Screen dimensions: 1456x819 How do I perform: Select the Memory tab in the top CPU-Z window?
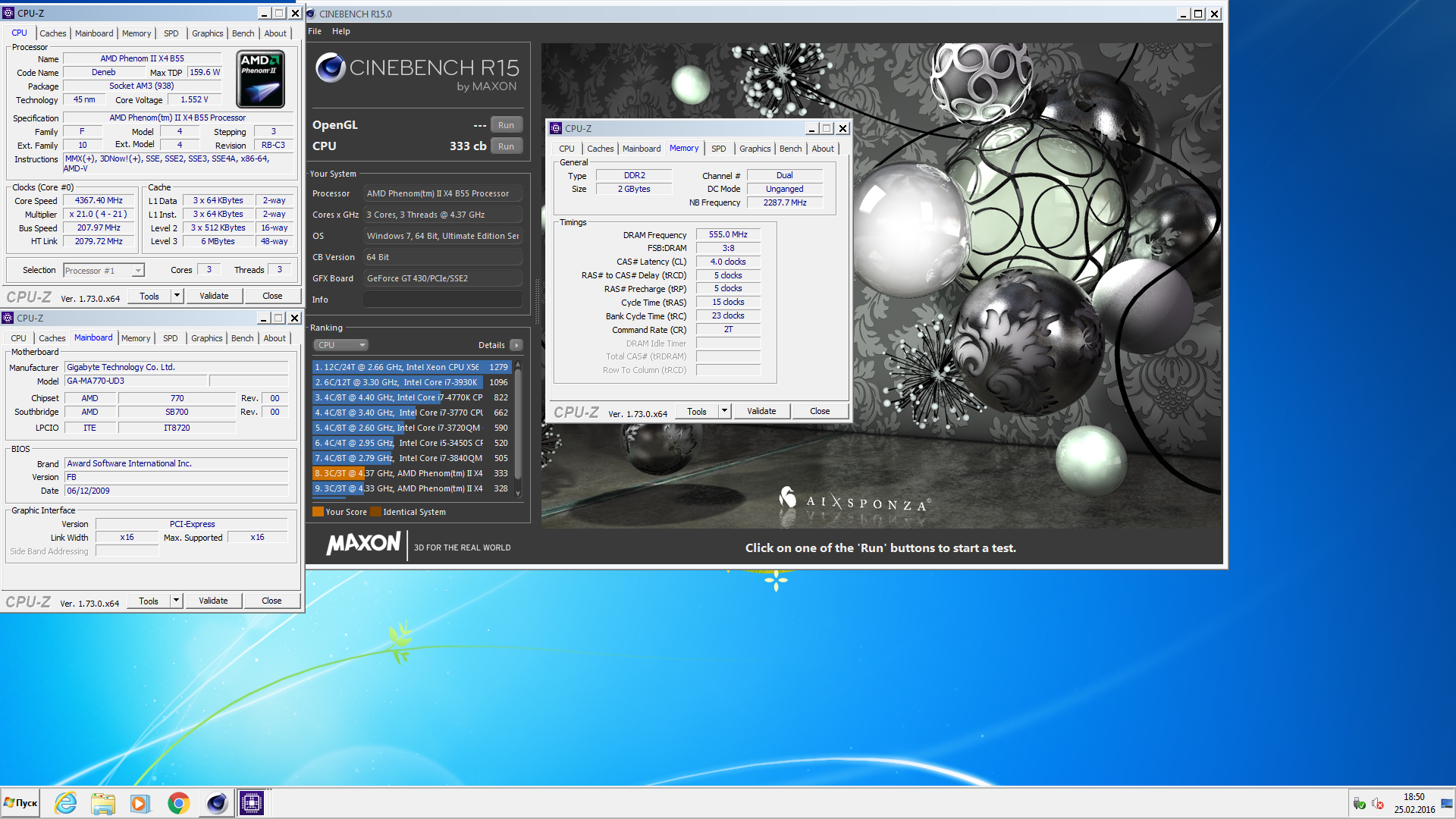click(136, 33)
